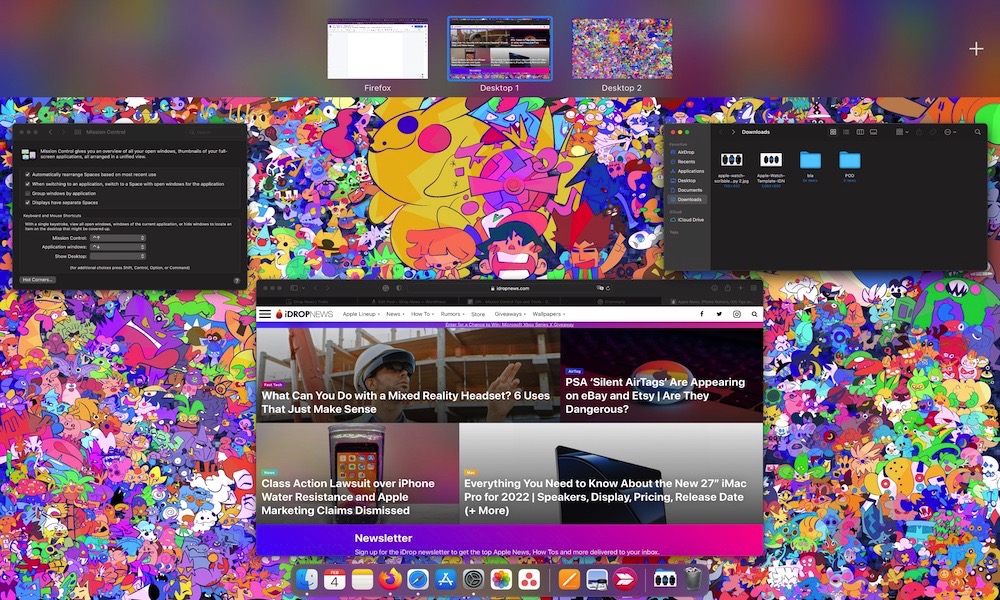Open iDrop News Instagram icon
Image resolution: width=1000 pixels, height=600 pixels.
coord(737,314)
